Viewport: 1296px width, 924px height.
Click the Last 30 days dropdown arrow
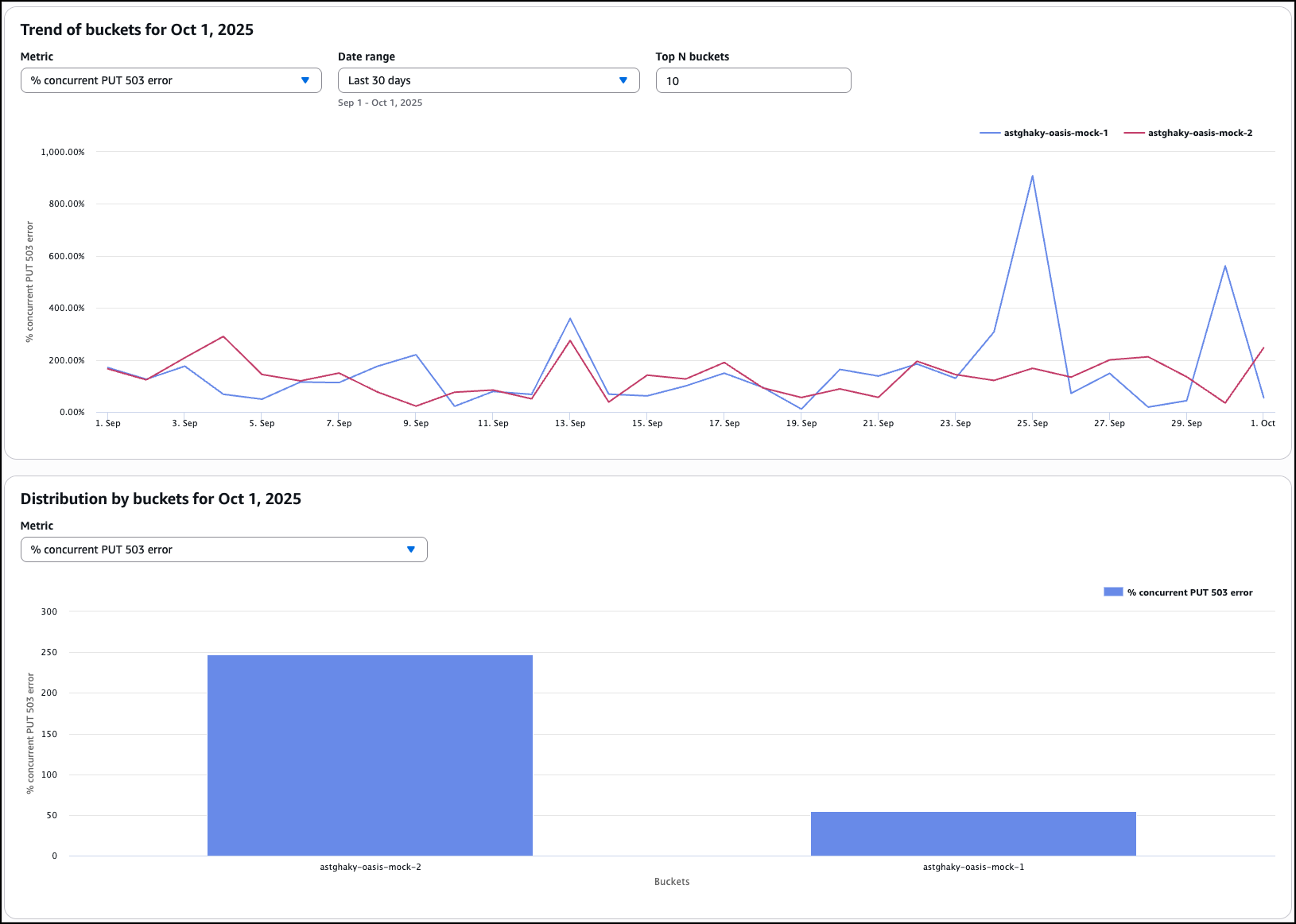623,80
